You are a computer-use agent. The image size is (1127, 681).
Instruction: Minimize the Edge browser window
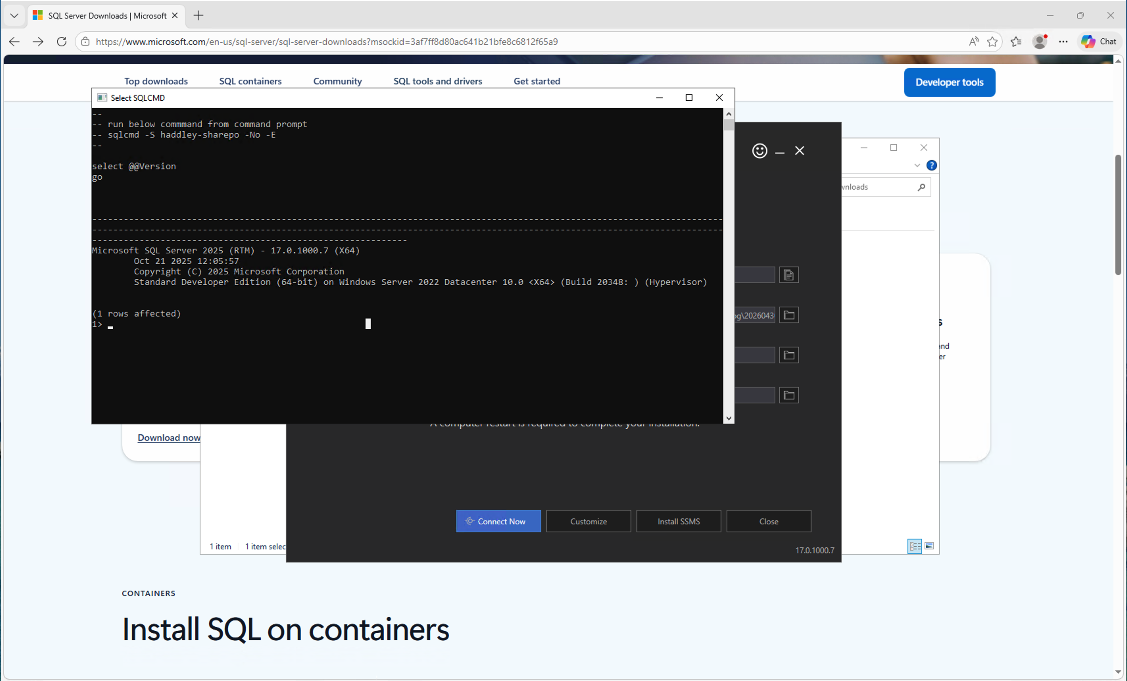click(1050, 15)
